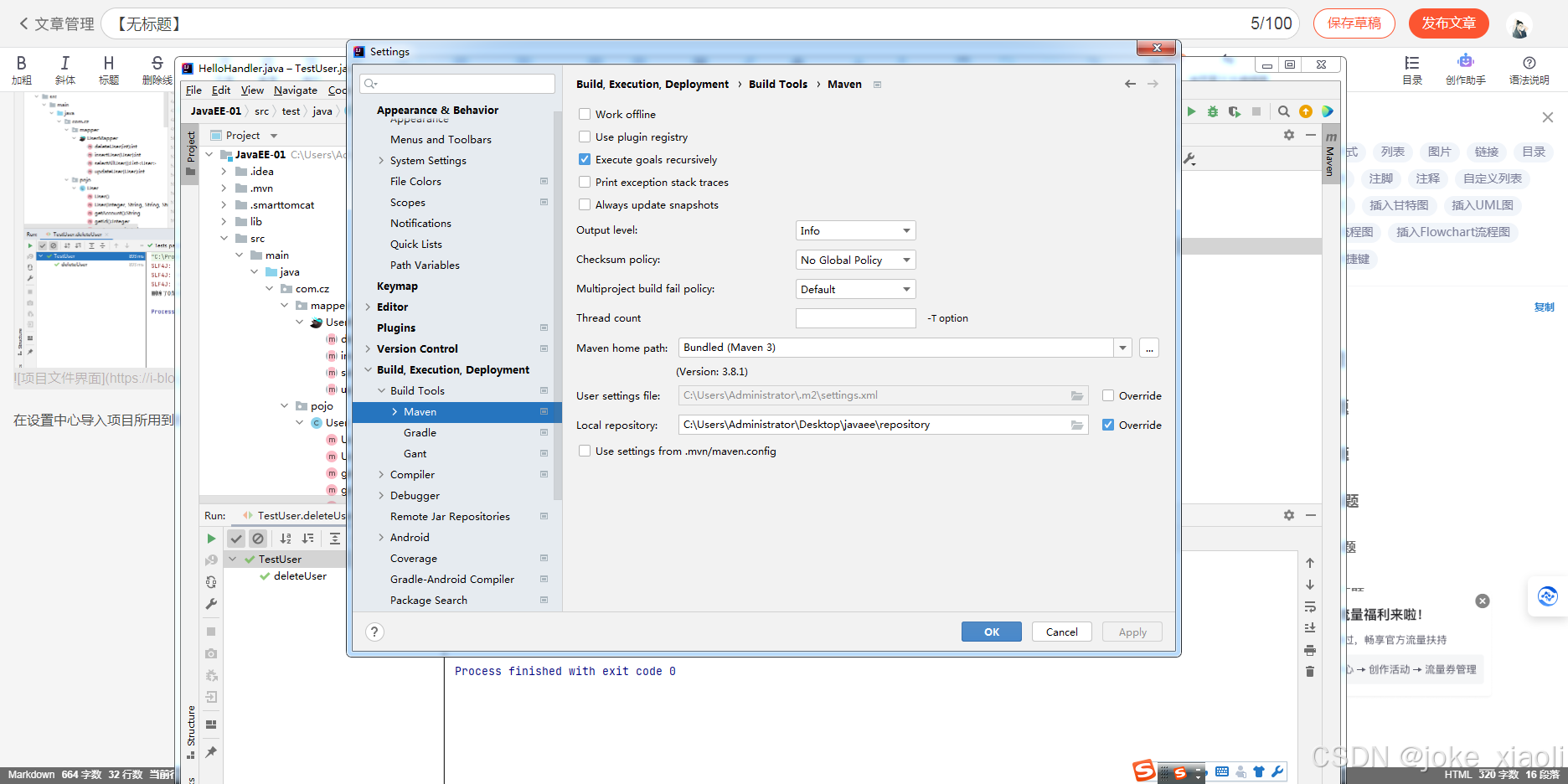
Task: Enable the Use plugin registry checkbox
Action: [585, 137]
